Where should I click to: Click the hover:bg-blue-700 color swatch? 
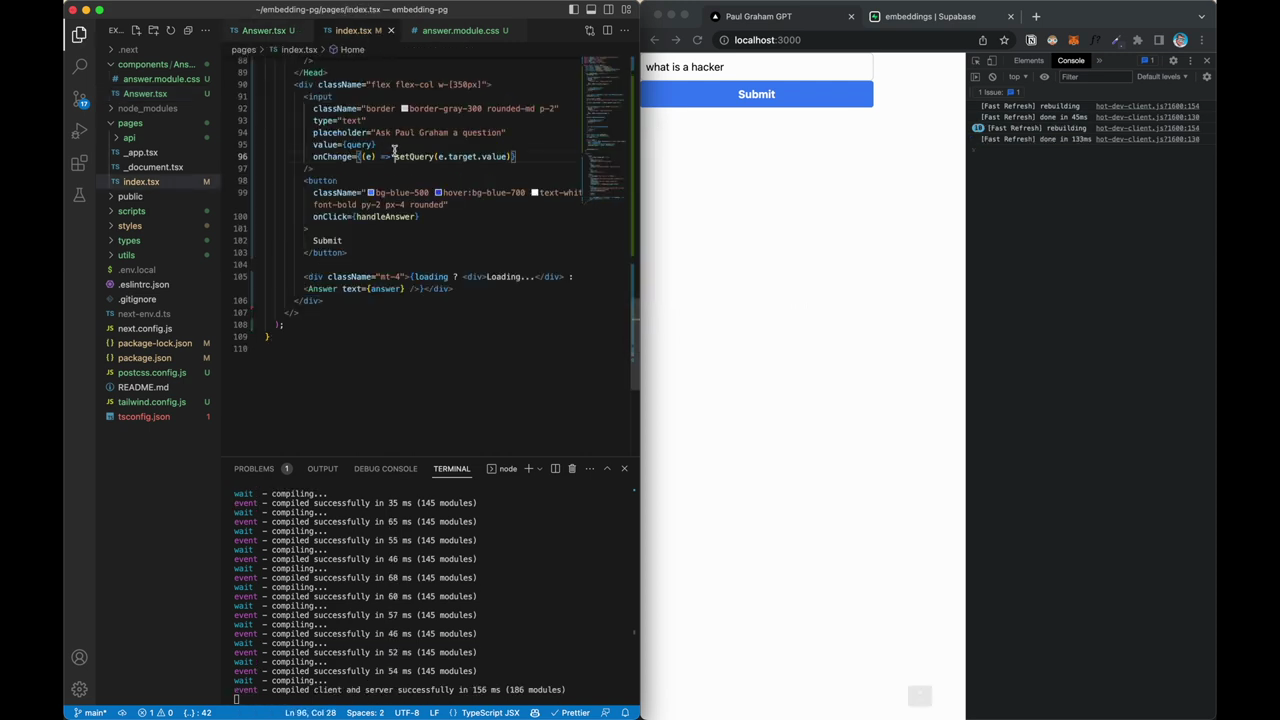pos(438,192)
